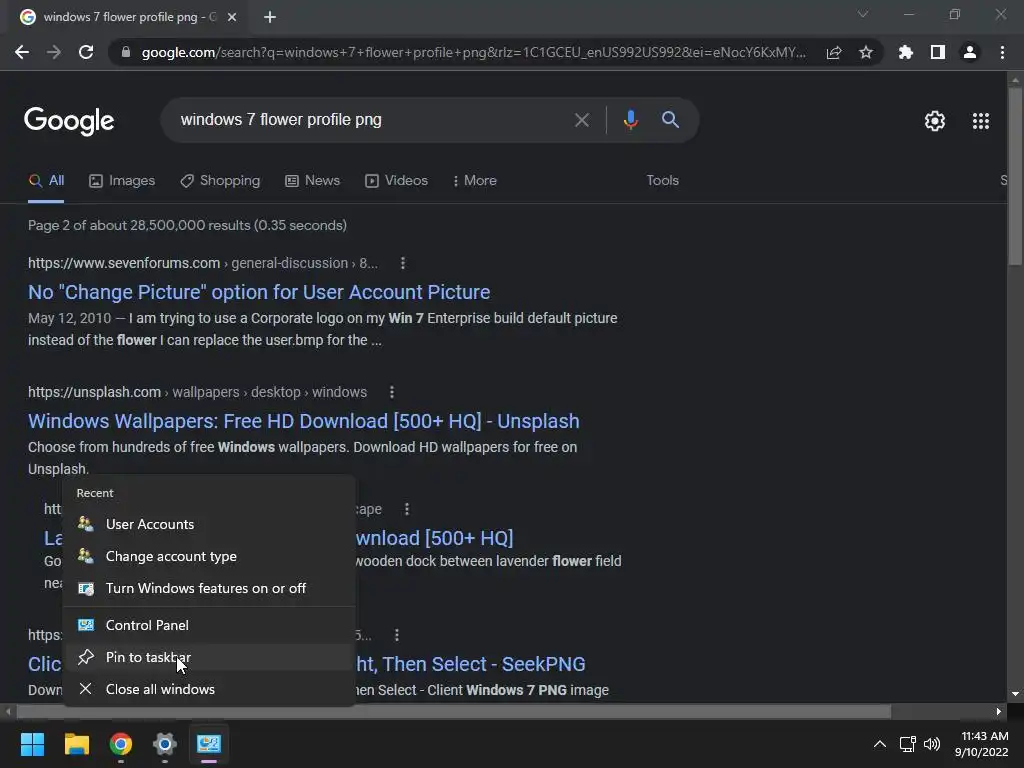Screen dimensions: 1024x768
Task: Switch to Images results
Action: (x=122, y=181)
